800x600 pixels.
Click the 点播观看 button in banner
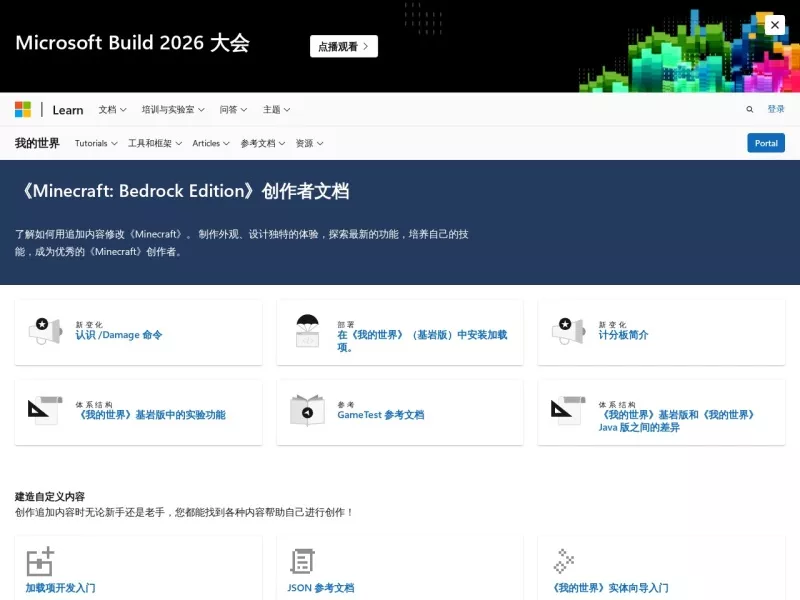pyautogui.click(x=344, y=46)
